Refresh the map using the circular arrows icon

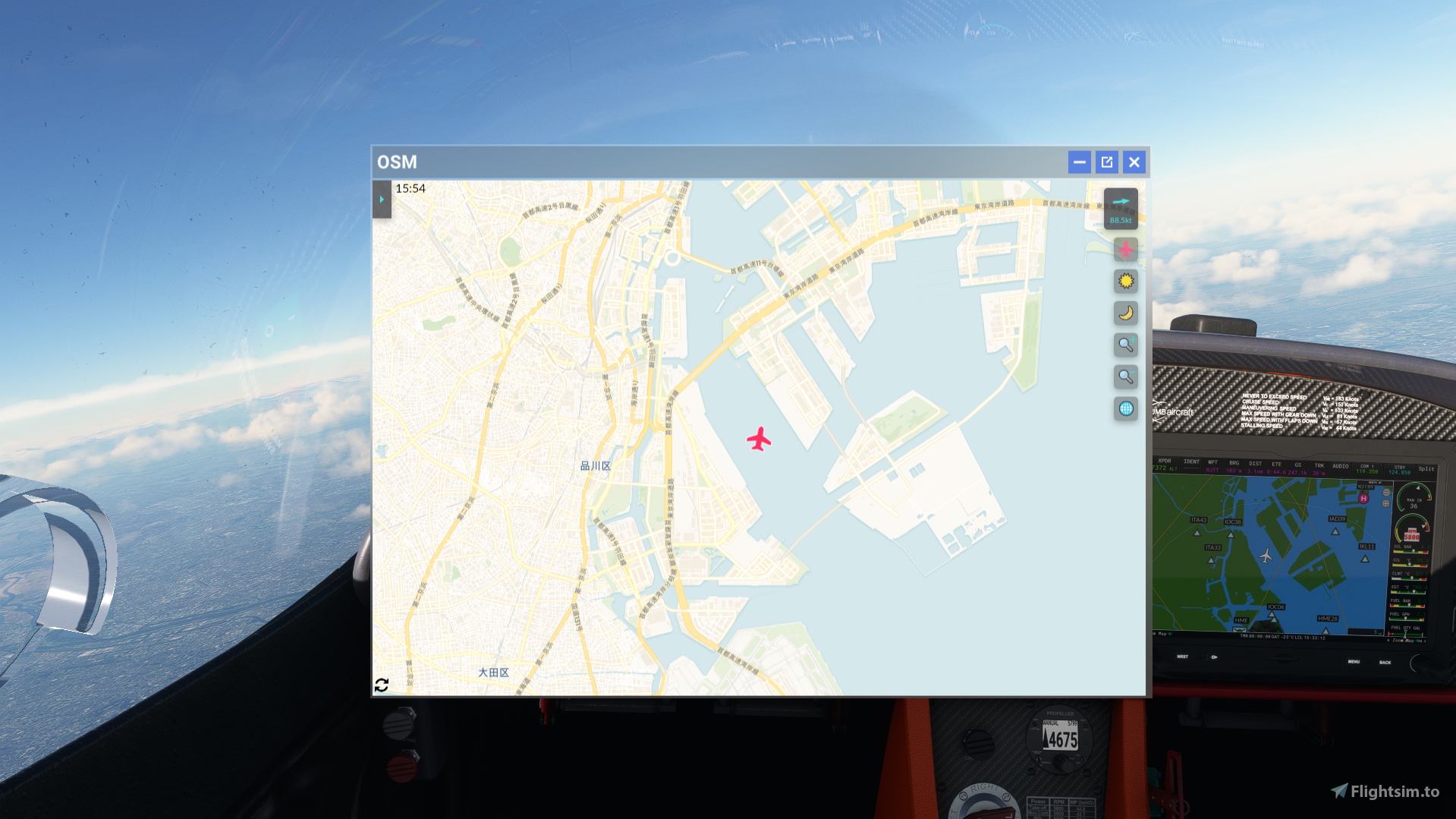[382, 685]
